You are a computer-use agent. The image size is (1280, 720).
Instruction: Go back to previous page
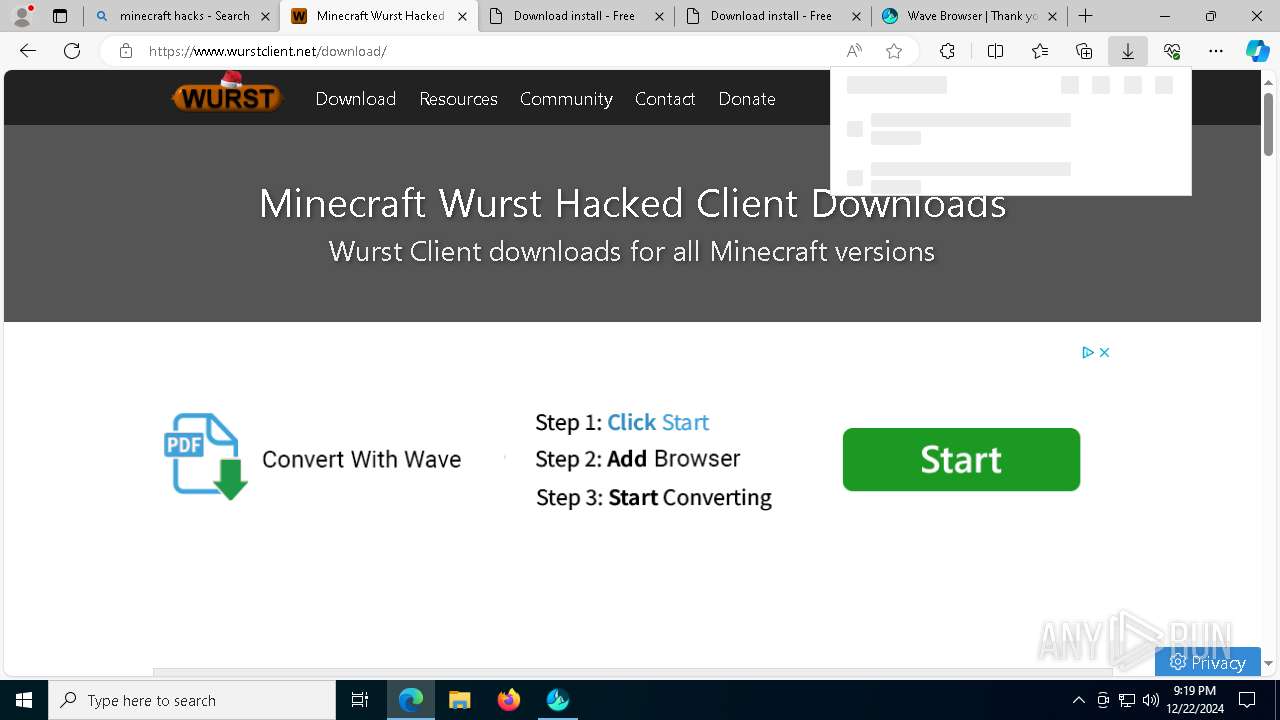tap(28, 51)
